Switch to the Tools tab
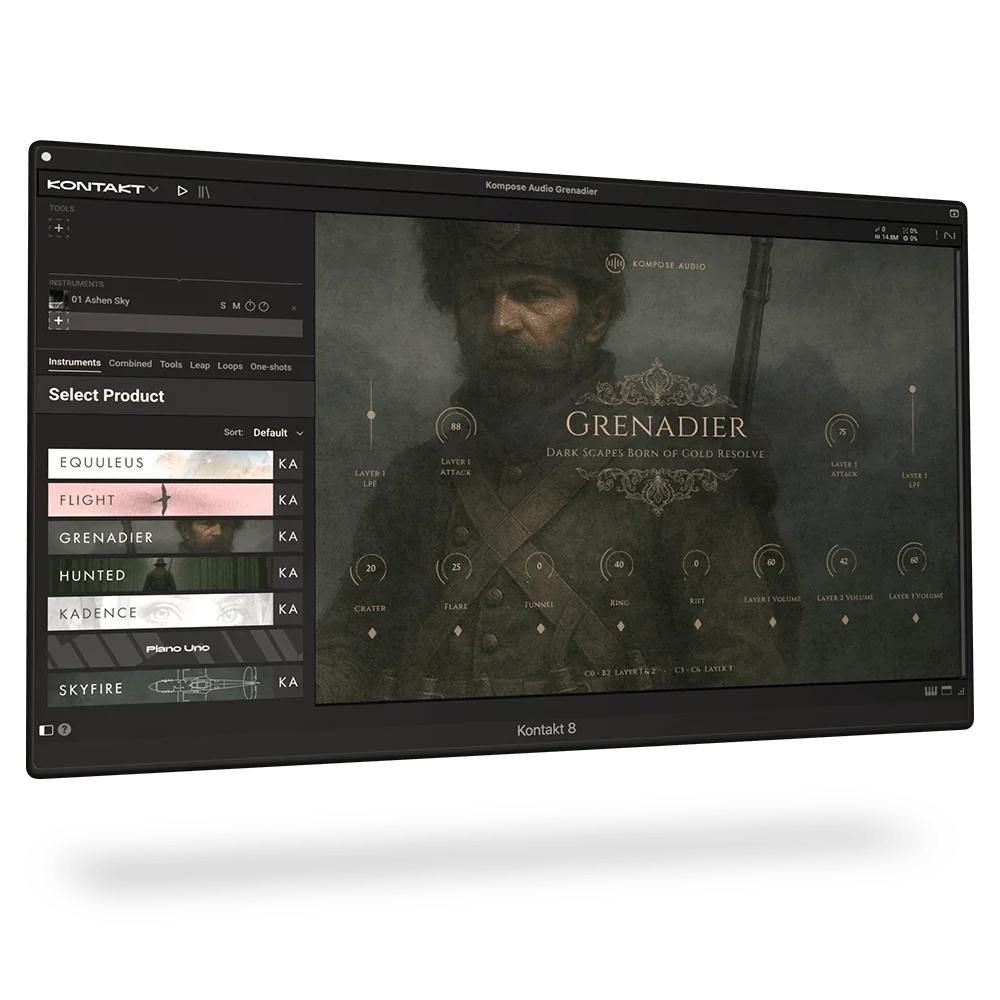This screenshot has height=1000, width=1000. pos(171,365)
